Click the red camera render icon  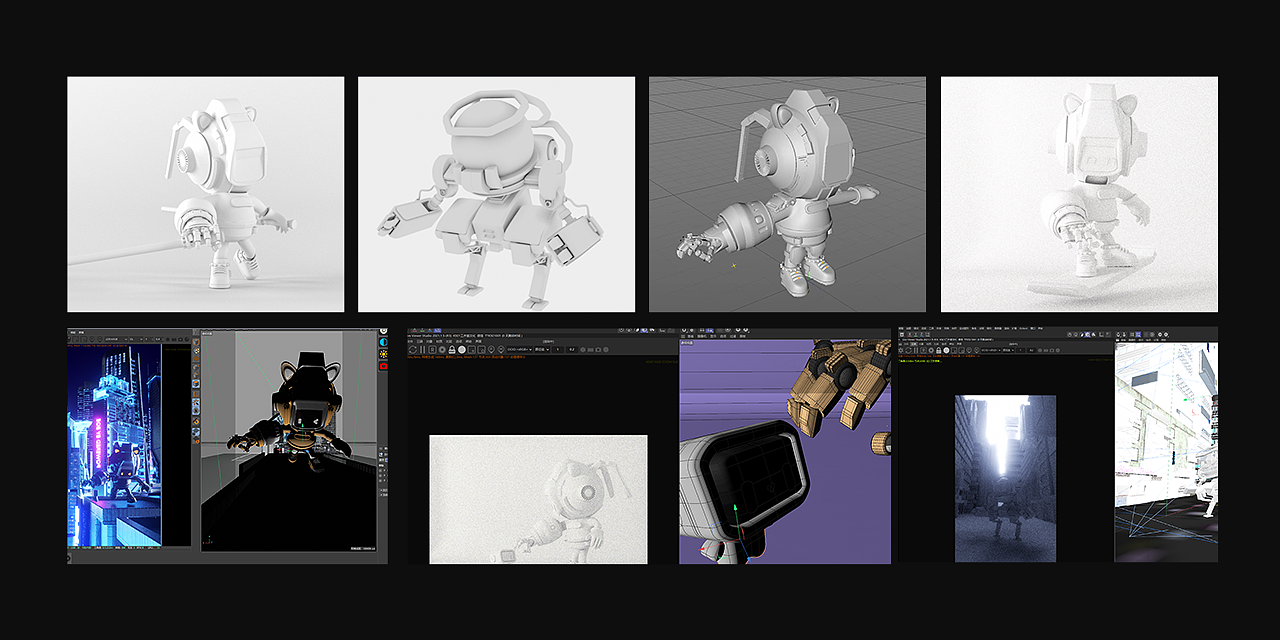[384, 368]
